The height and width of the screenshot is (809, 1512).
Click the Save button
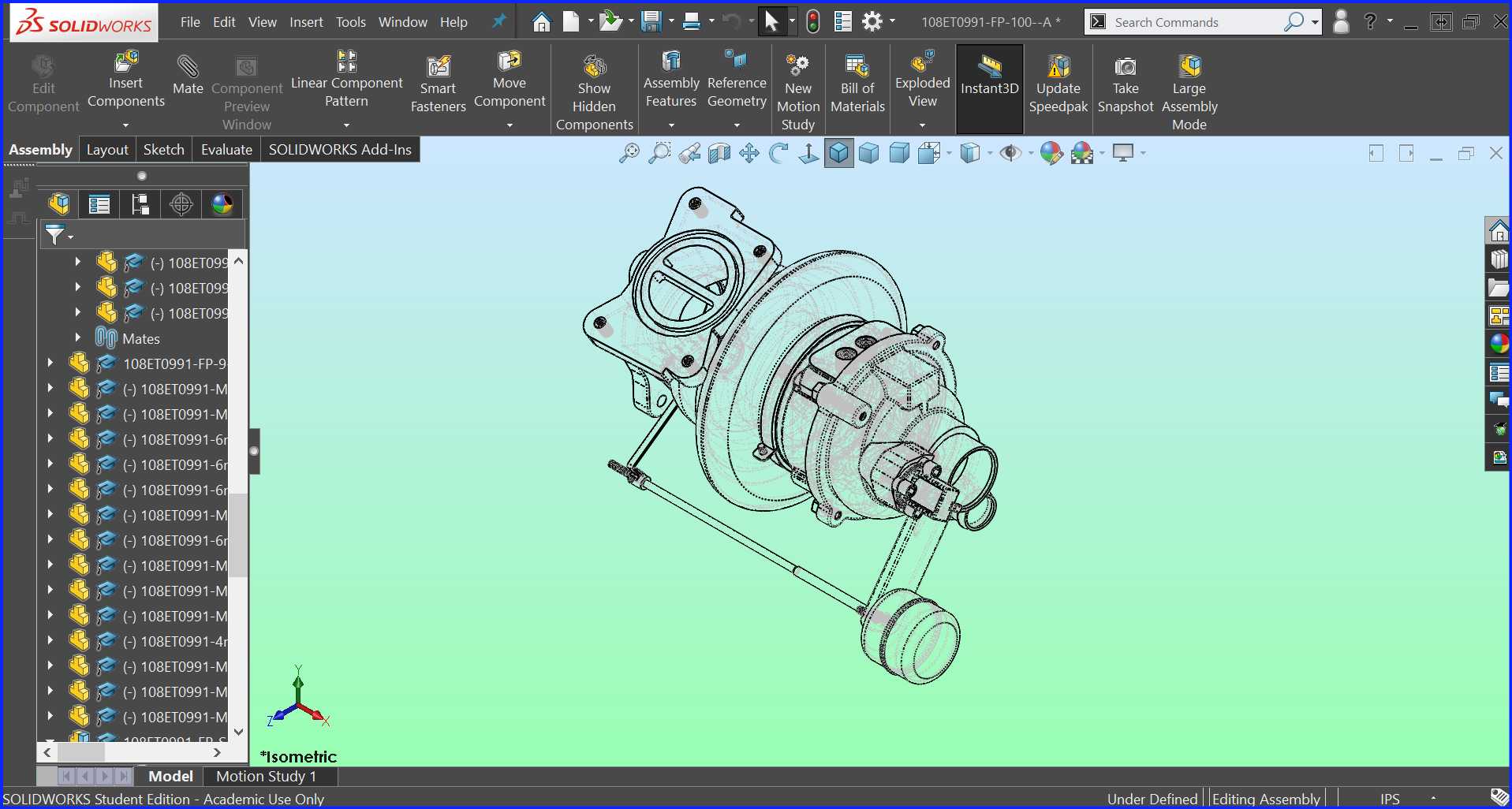(x=651, y=21)
